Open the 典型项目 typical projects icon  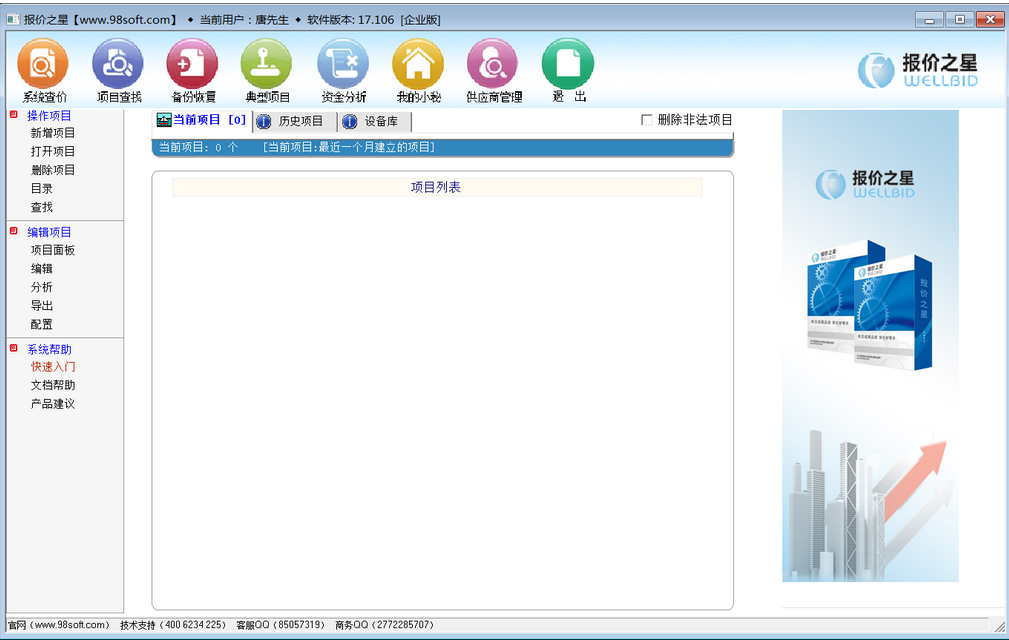267,64
